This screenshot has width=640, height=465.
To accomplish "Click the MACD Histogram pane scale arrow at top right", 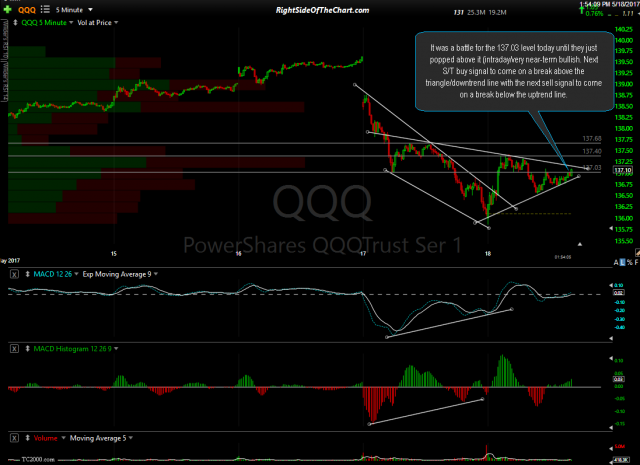I will [x=611, y=358].
